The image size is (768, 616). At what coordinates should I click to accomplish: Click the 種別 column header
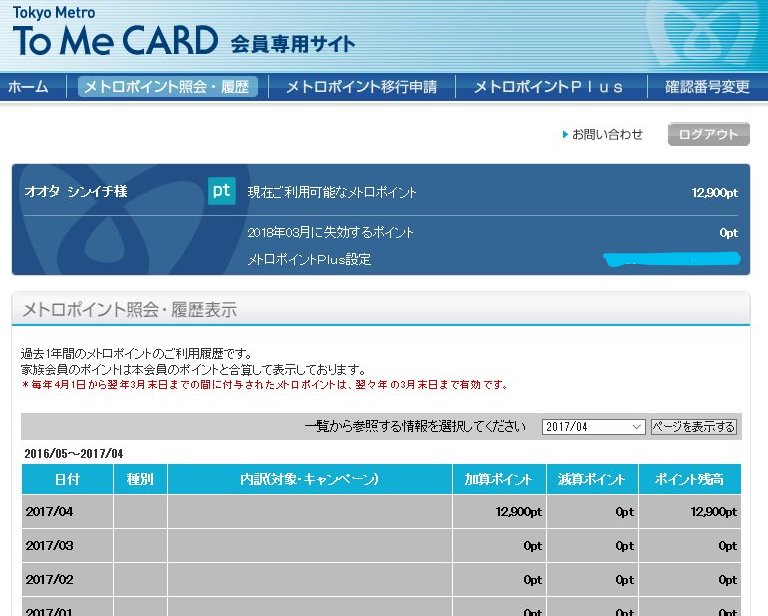(140, 479)
